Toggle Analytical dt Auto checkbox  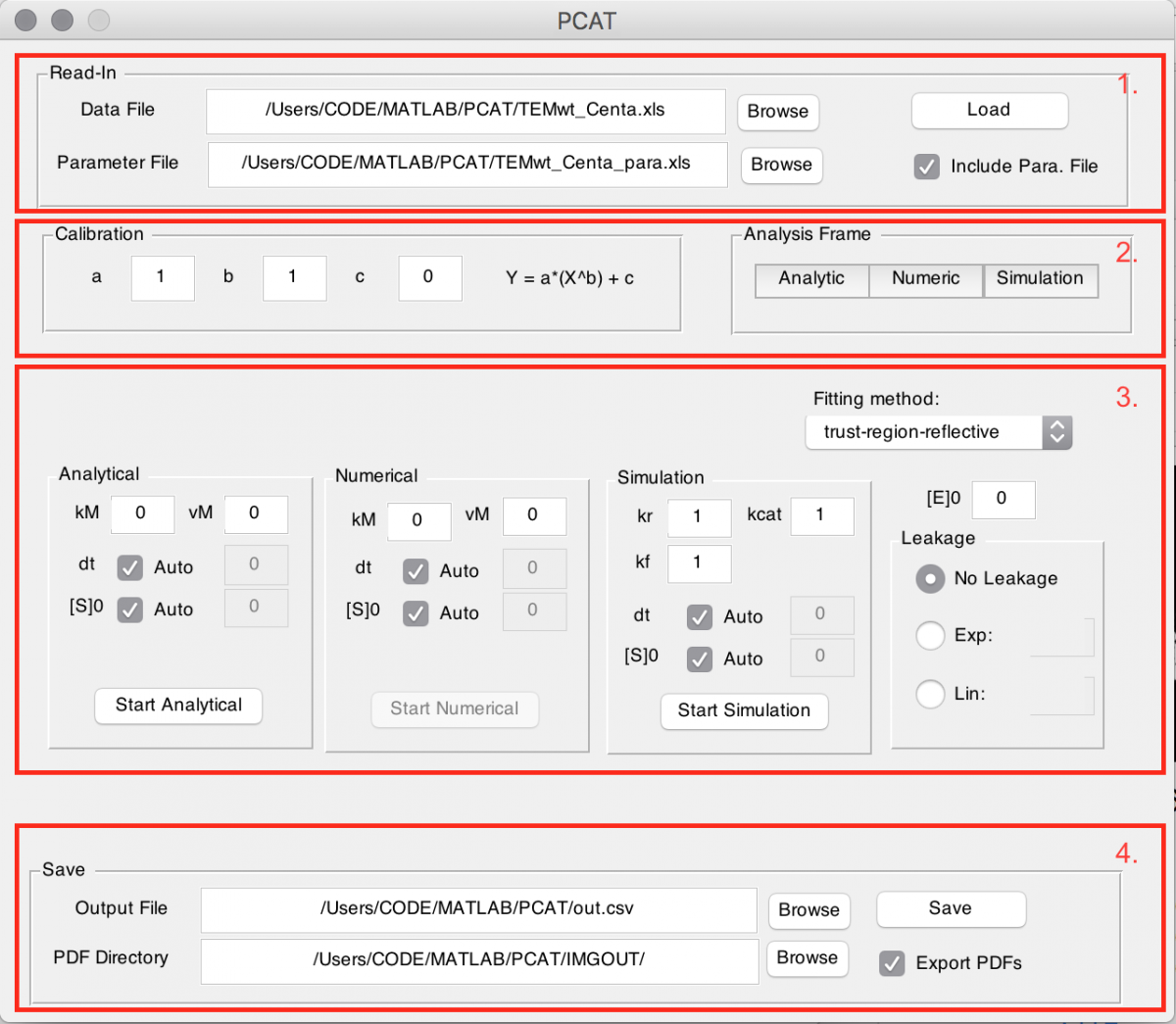(130, 567)
